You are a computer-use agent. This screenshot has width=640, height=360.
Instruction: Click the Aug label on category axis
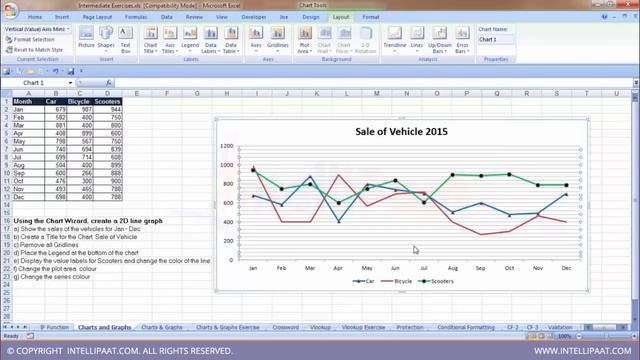[x=453, y=268]
